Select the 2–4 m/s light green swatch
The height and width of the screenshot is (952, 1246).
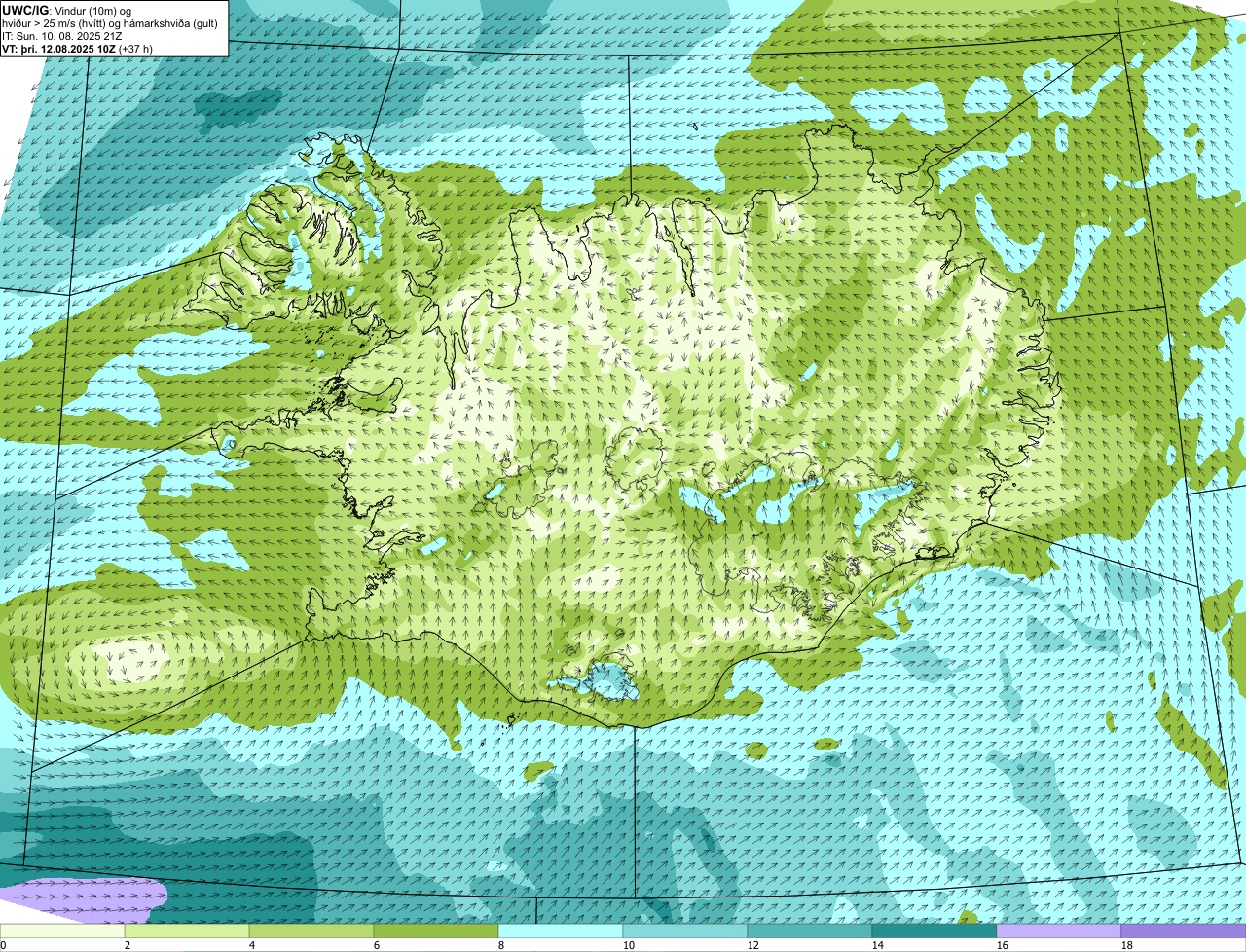pyautogui.click(x=187, y=931)
